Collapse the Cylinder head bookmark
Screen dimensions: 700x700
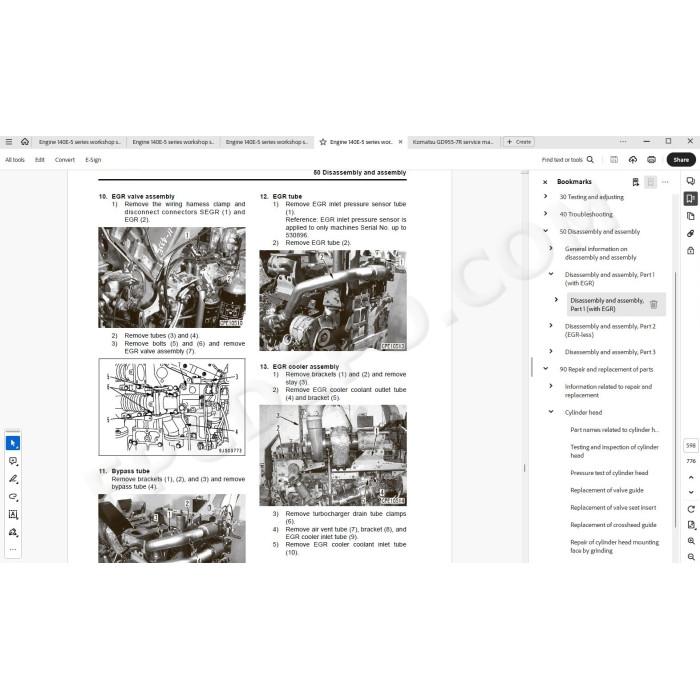click(551, 412)
